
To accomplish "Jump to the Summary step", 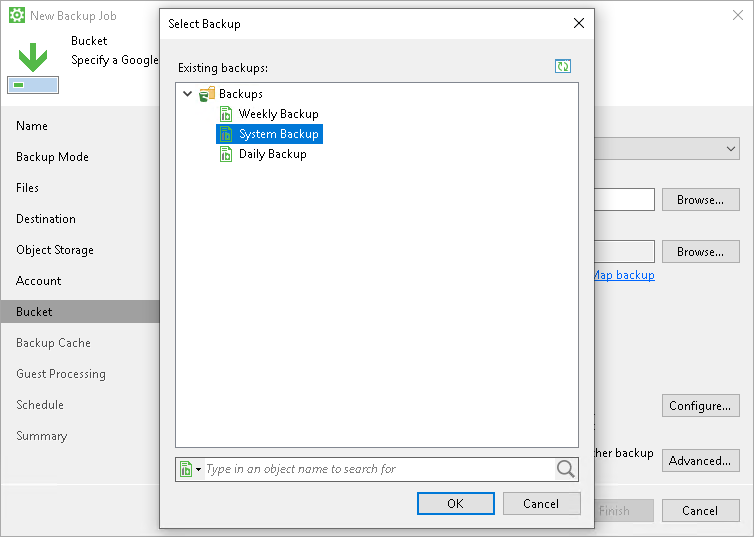I will pos(42,436).
